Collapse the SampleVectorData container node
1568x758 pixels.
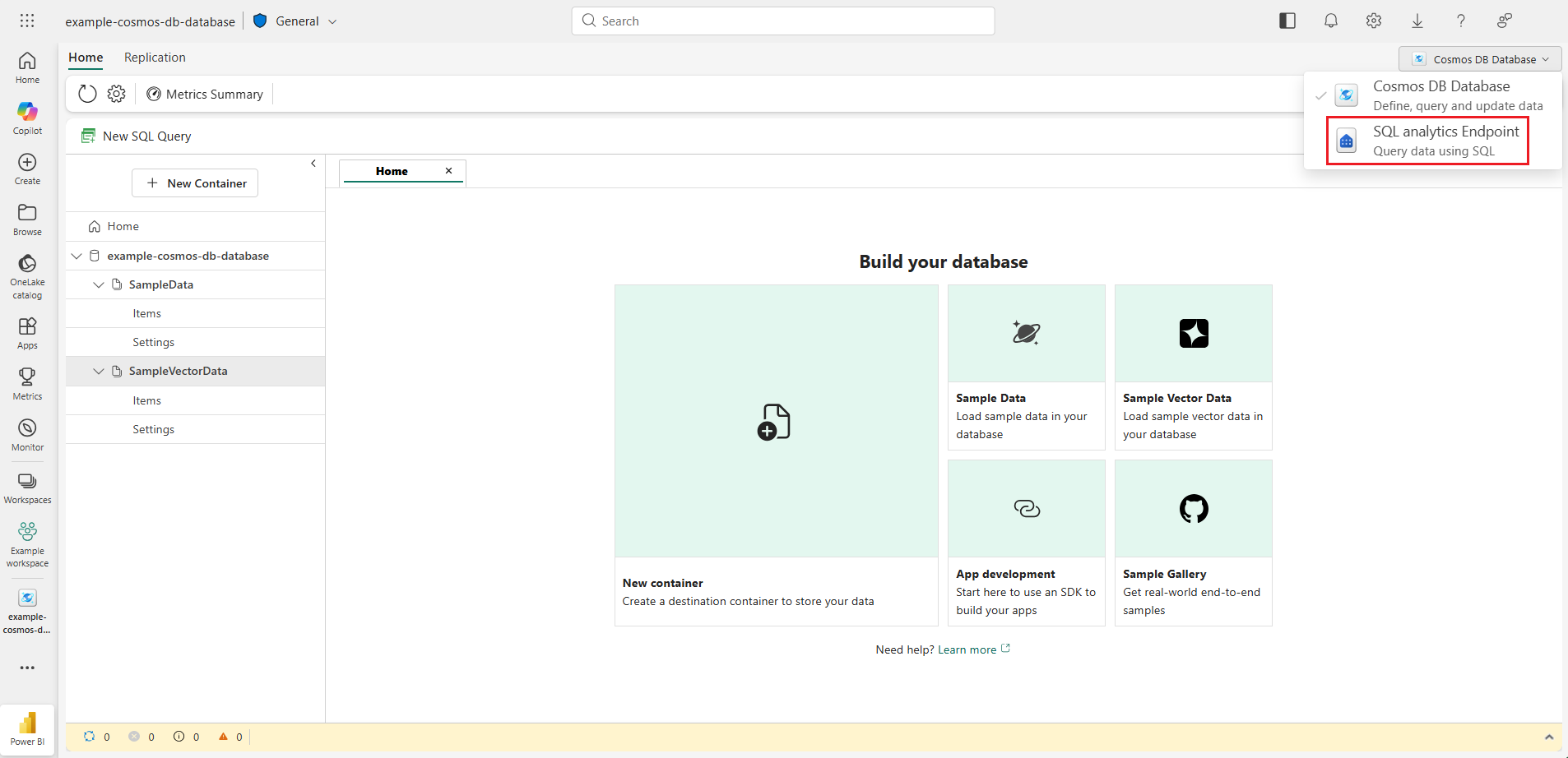point(99,372)
